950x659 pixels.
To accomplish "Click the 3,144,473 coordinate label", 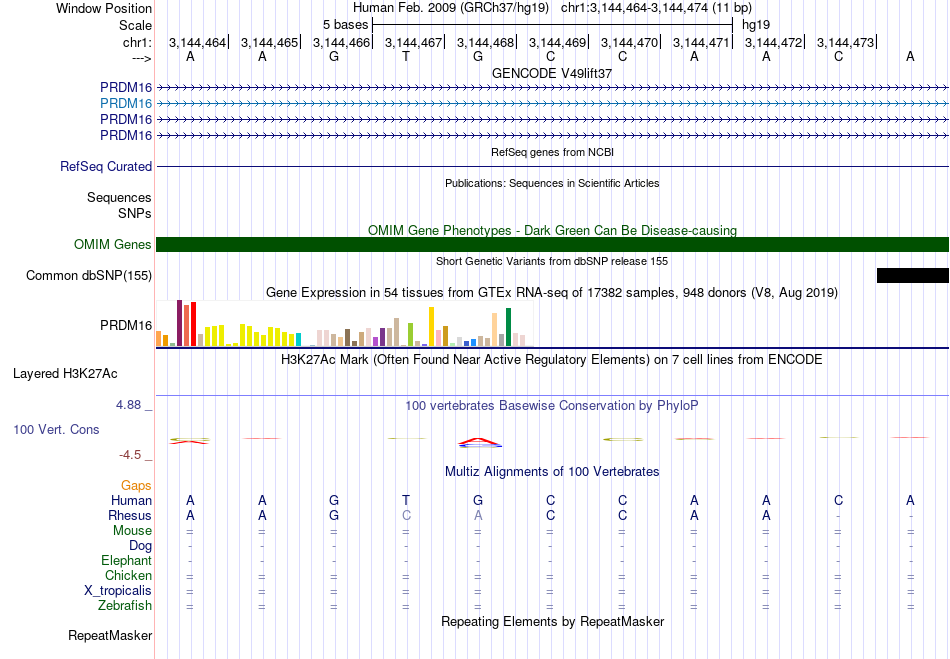I will pos(845,42).
